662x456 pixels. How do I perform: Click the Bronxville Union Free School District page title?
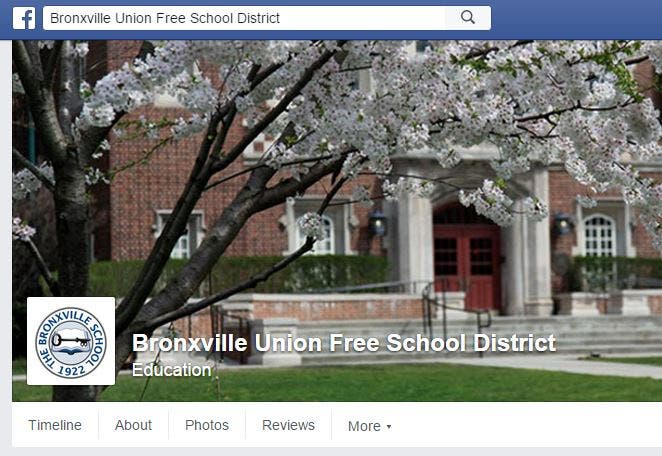pyautogui.click(x=344, y=342)
